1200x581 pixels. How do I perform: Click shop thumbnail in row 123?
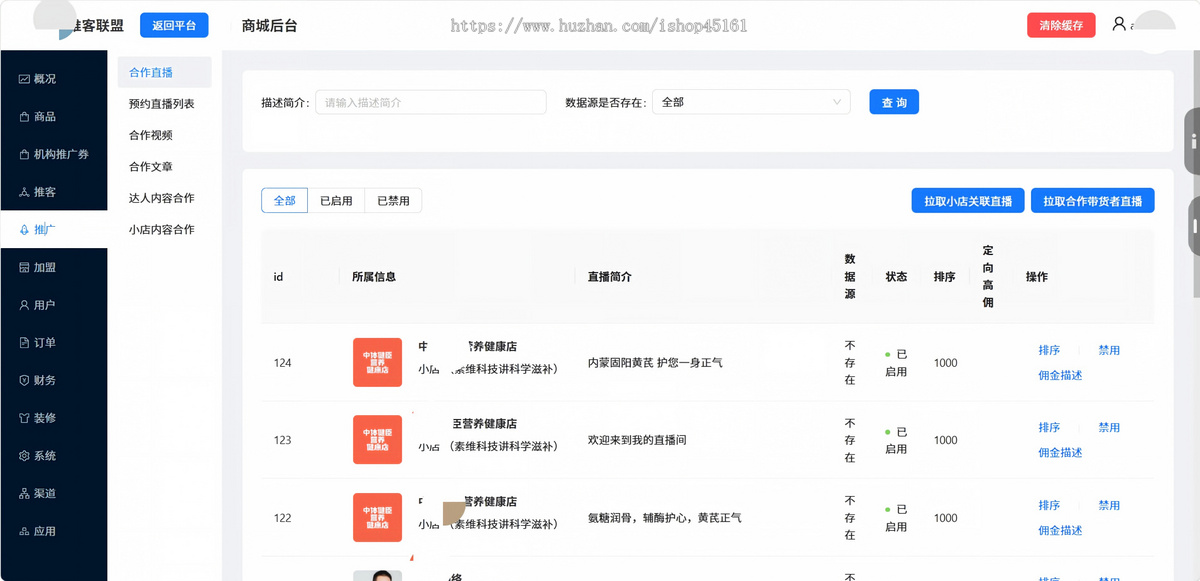coord(377,440)
